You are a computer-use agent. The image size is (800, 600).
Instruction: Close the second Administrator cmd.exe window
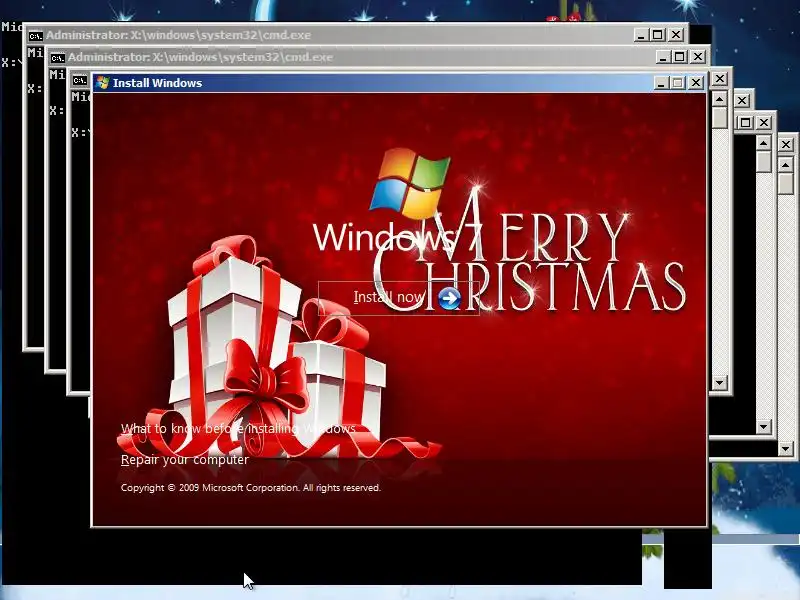[698, 57]
